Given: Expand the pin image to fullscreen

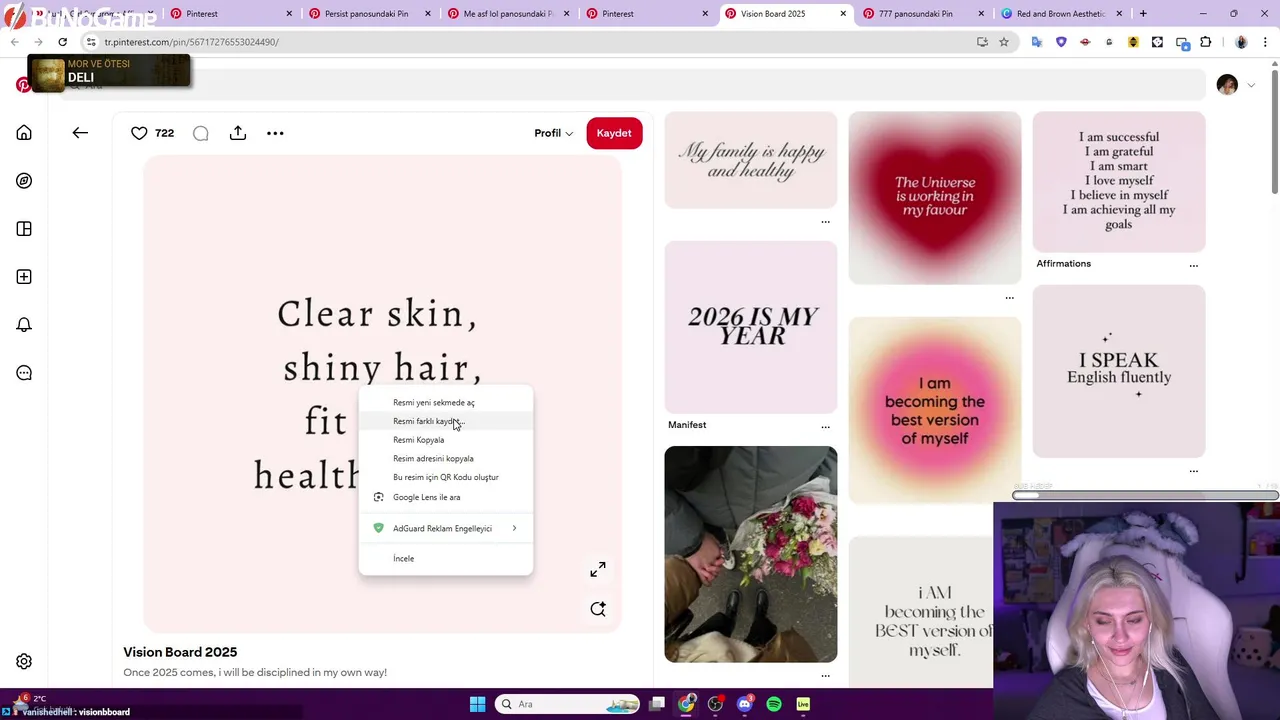Looking at the screenshot, I should (x=598, y=569).
